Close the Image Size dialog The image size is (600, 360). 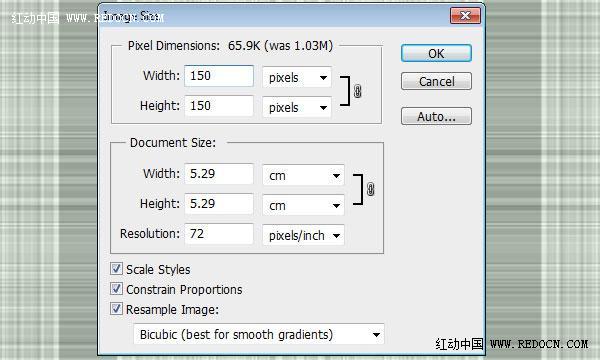point(465,16)
